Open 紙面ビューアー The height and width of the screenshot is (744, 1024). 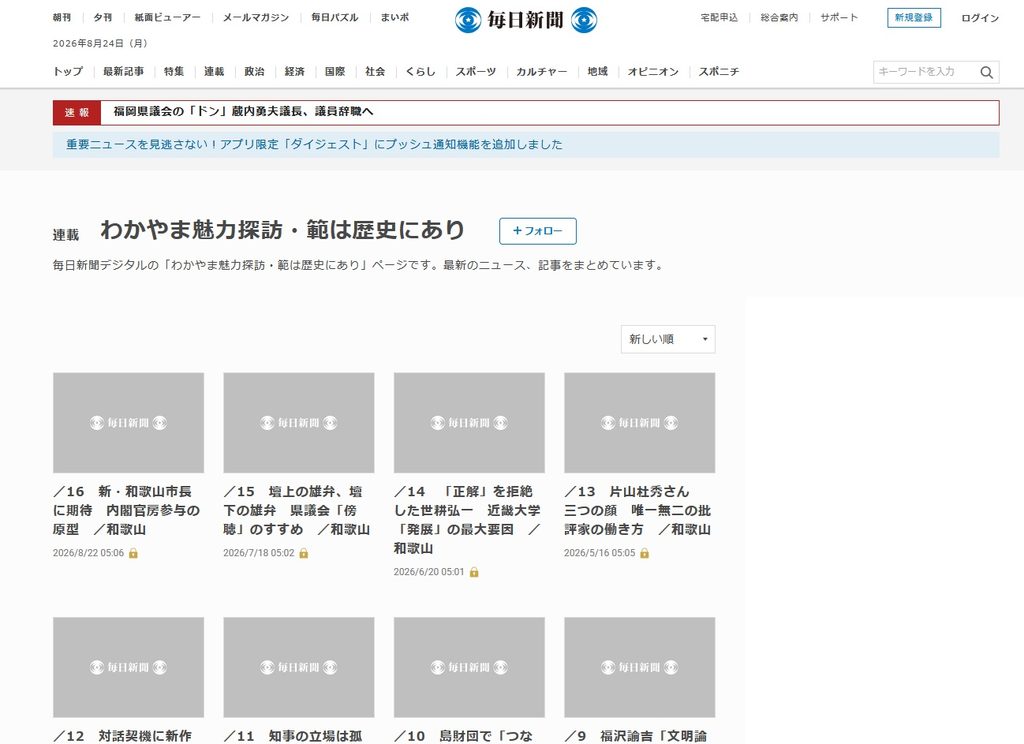click(x=167, y=18)
